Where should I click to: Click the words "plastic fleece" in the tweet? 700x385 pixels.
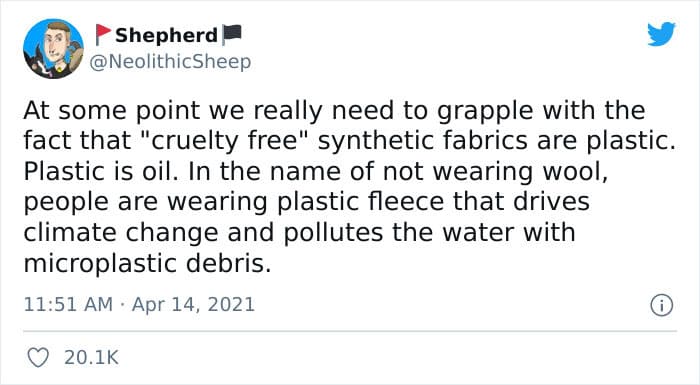pos(361,202)
